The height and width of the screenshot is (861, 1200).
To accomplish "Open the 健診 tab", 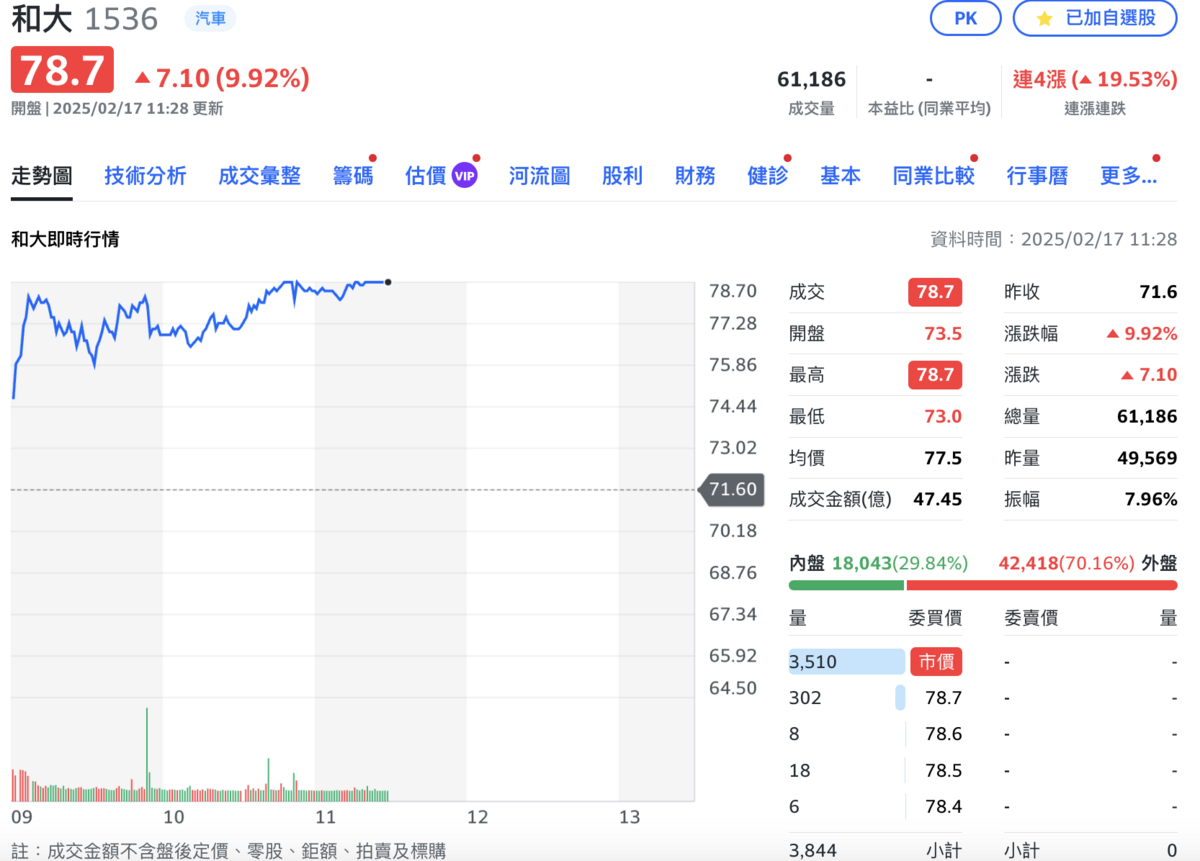I will (766, 174).
